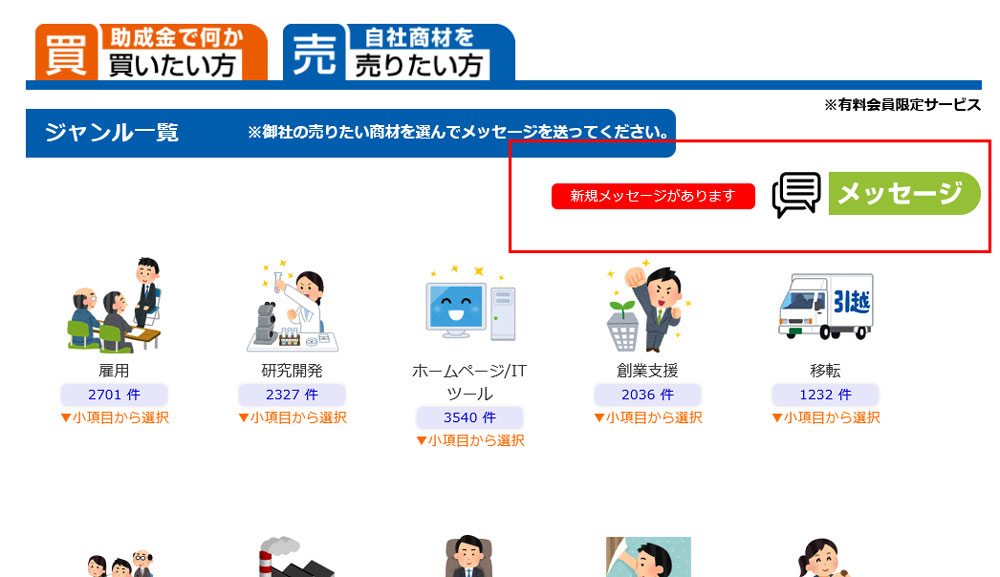Viewport: 1000px width, 577px height.
Task: Expand 小項目から選択 under 創業支援
Action: 647,417
